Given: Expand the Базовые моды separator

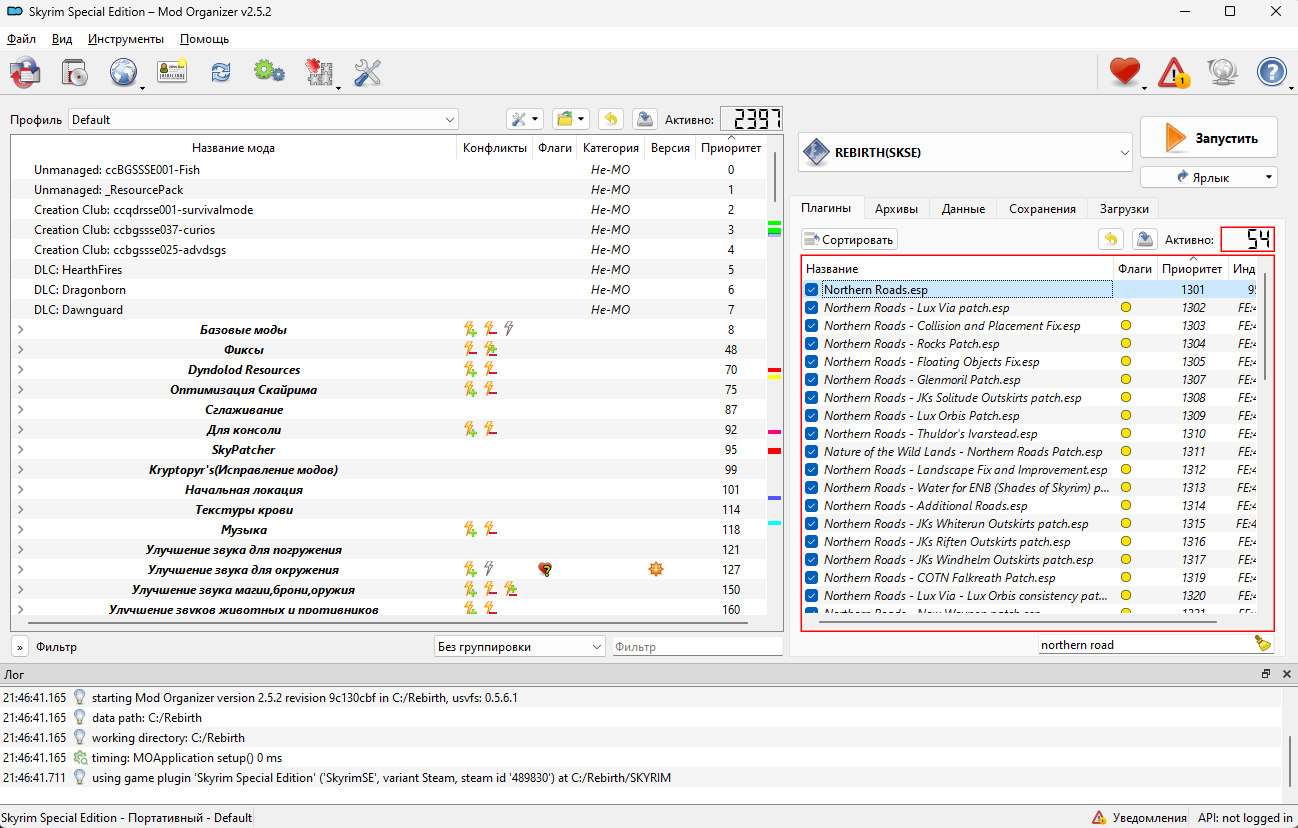Looking at the screenshot, I should click(20, 330).
